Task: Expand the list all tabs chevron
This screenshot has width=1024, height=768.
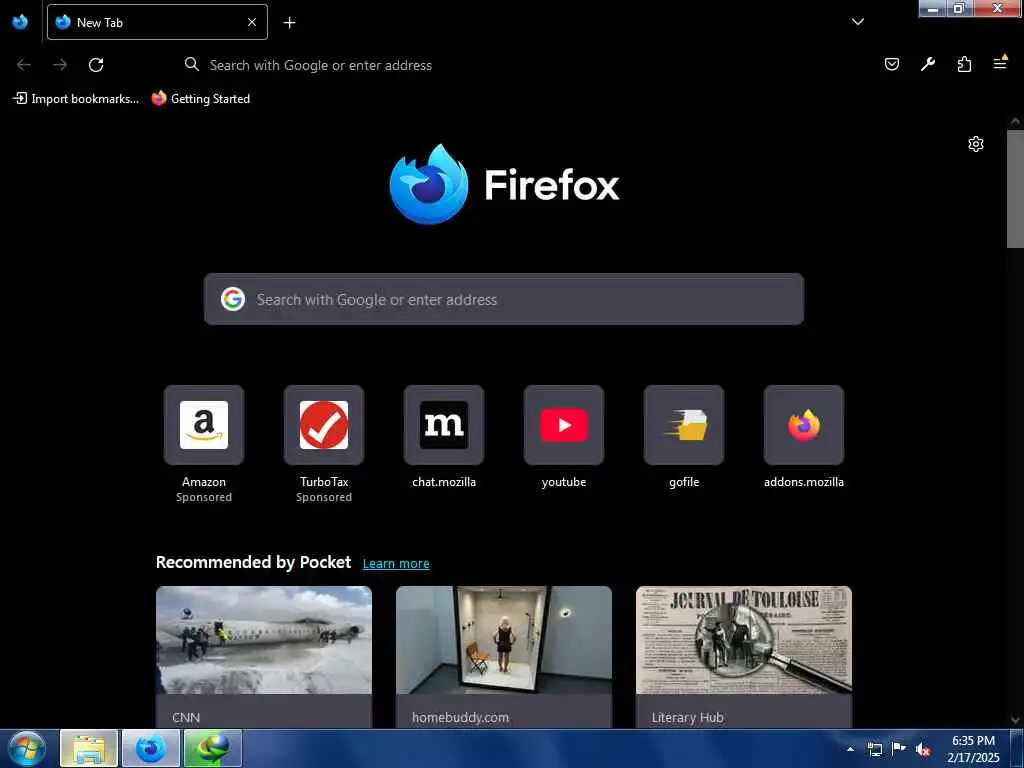Action: click(x=857, y=22)
